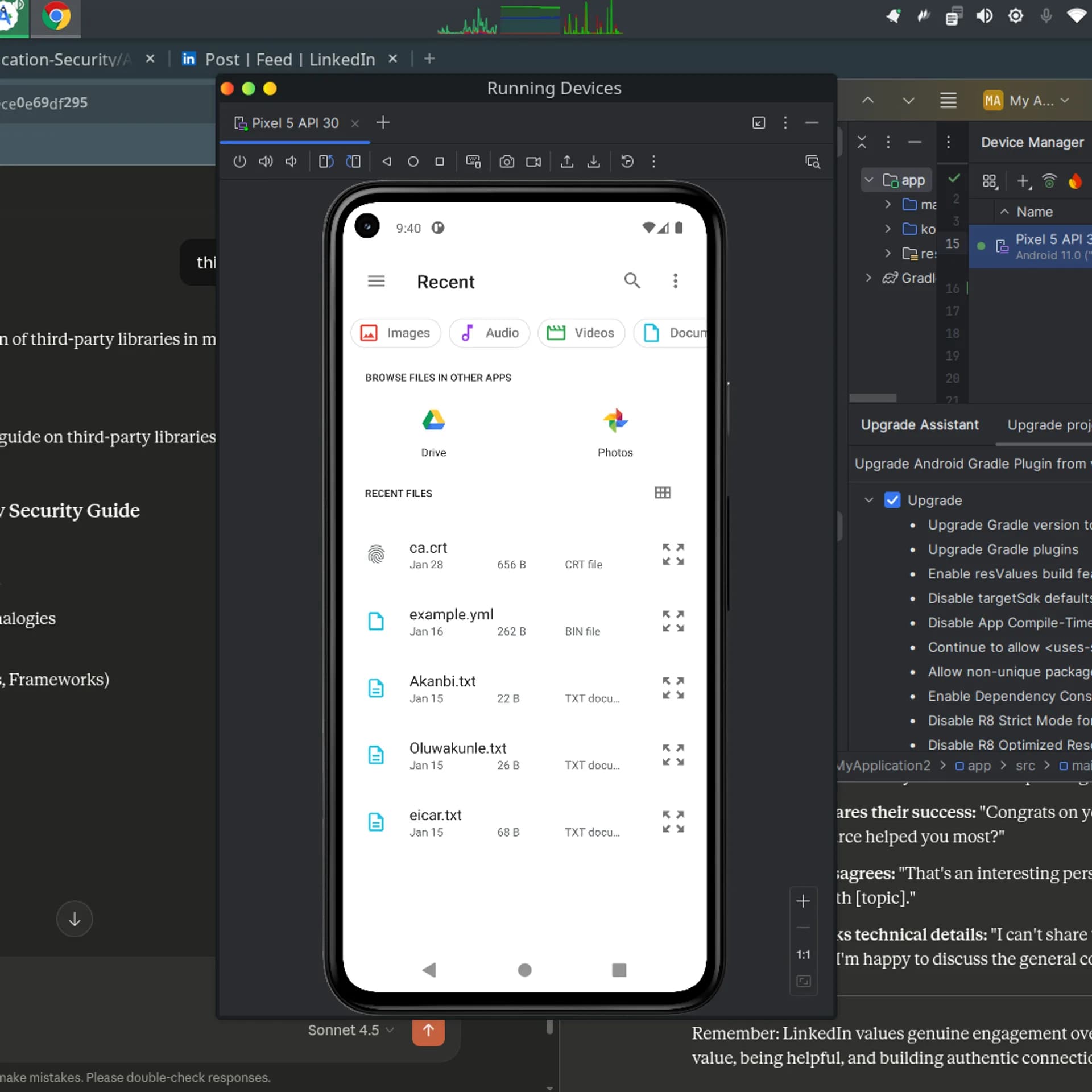The width and height of the screenshot is (1092, 1092).
Task: Click the download arrow icon in emulator toolbar
Action: 594,162
